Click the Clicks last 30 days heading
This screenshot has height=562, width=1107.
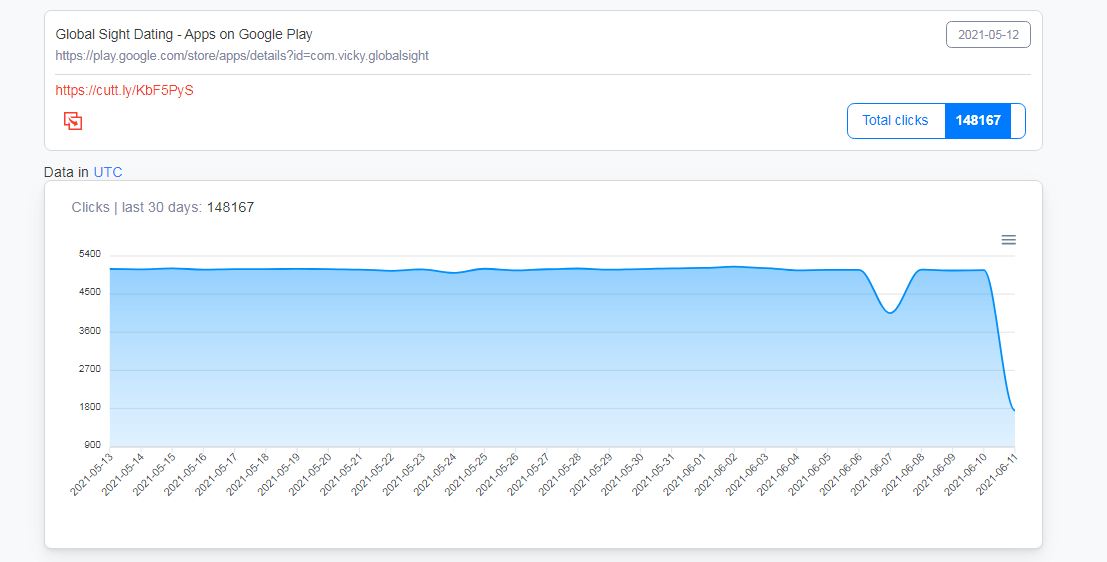[x=162, y=207]
